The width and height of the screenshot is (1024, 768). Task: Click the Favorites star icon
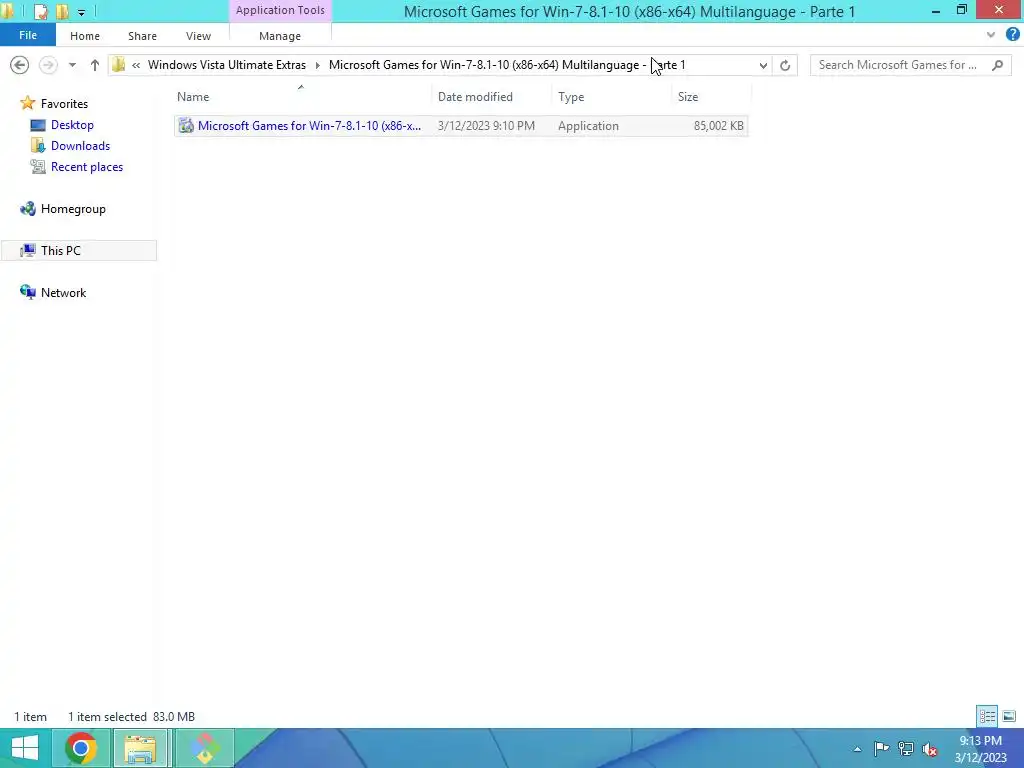[x=27, y=103]
